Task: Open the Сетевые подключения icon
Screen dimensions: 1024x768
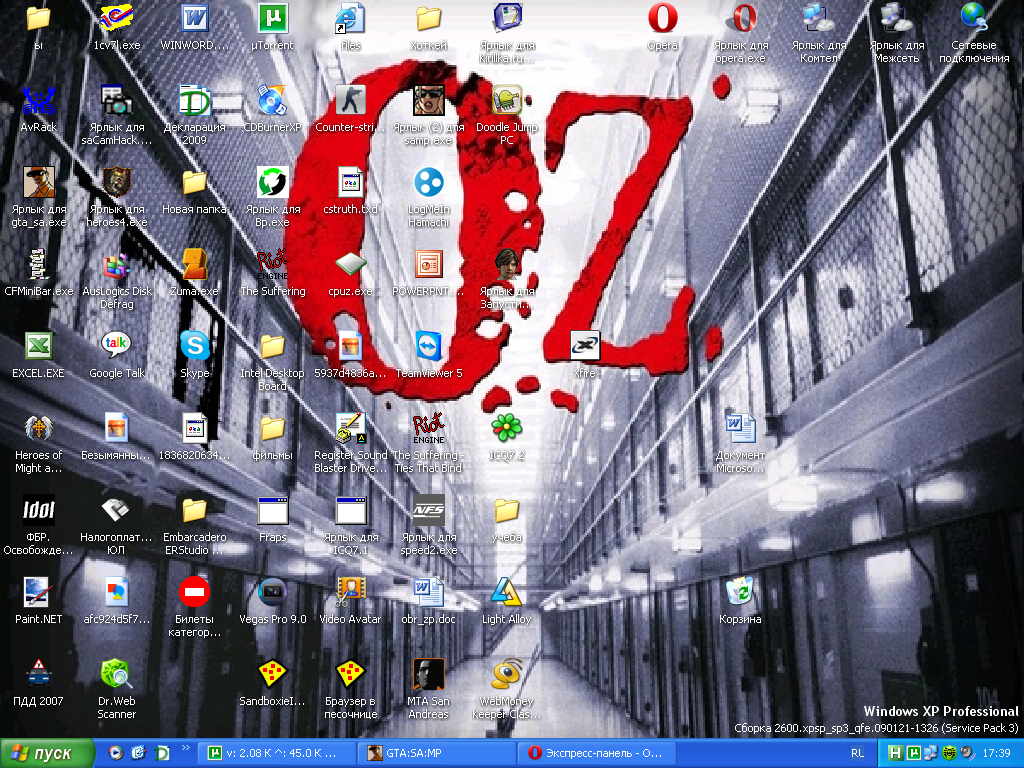Action: click(x=974, y=33)
